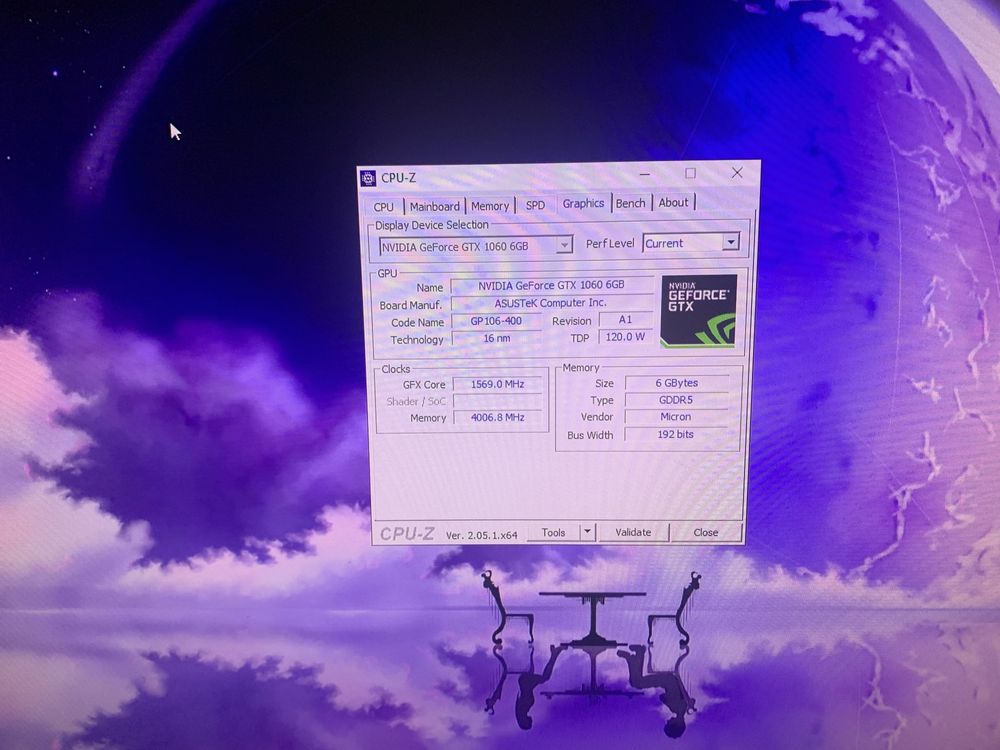Click the A1 revision value
This screenshot has height=750, width=1000.
626,320
